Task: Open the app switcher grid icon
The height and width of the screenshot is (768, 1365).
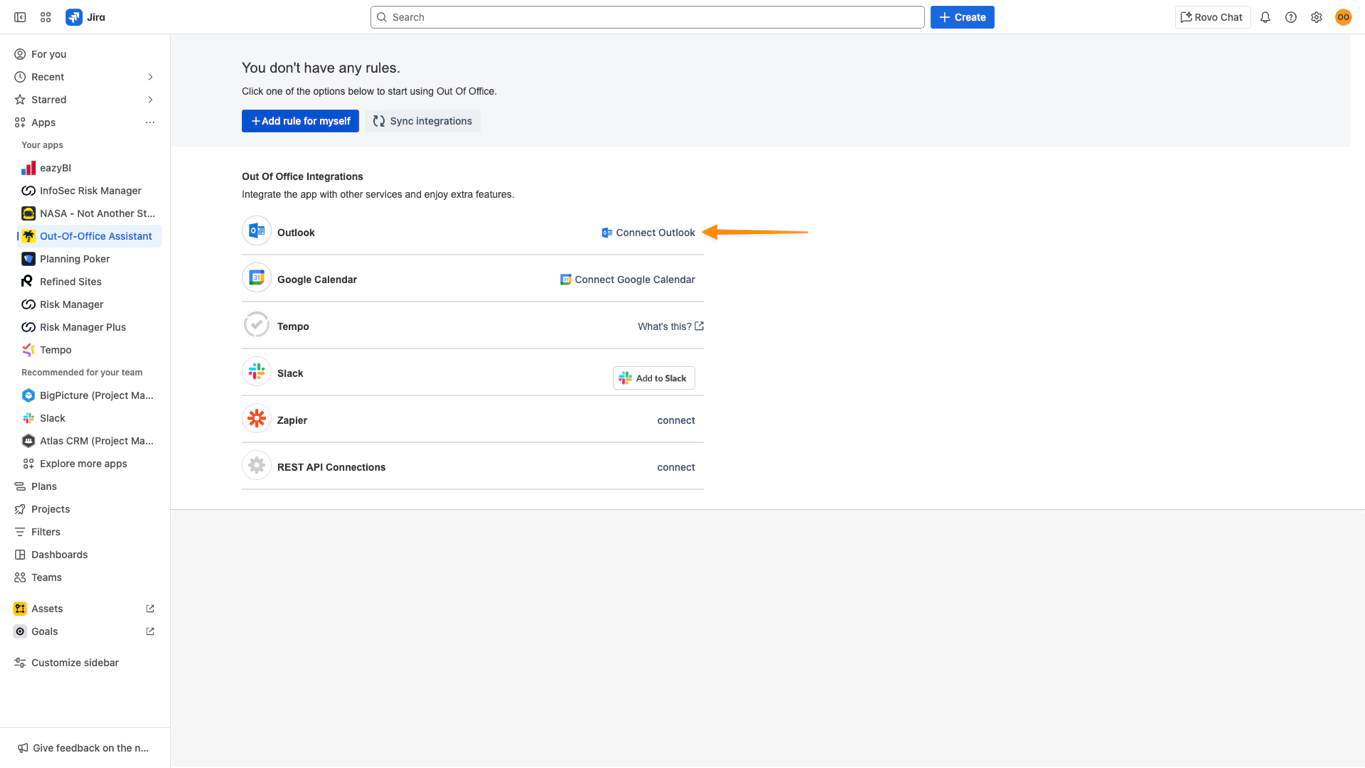Action: (x=46, y=17)
